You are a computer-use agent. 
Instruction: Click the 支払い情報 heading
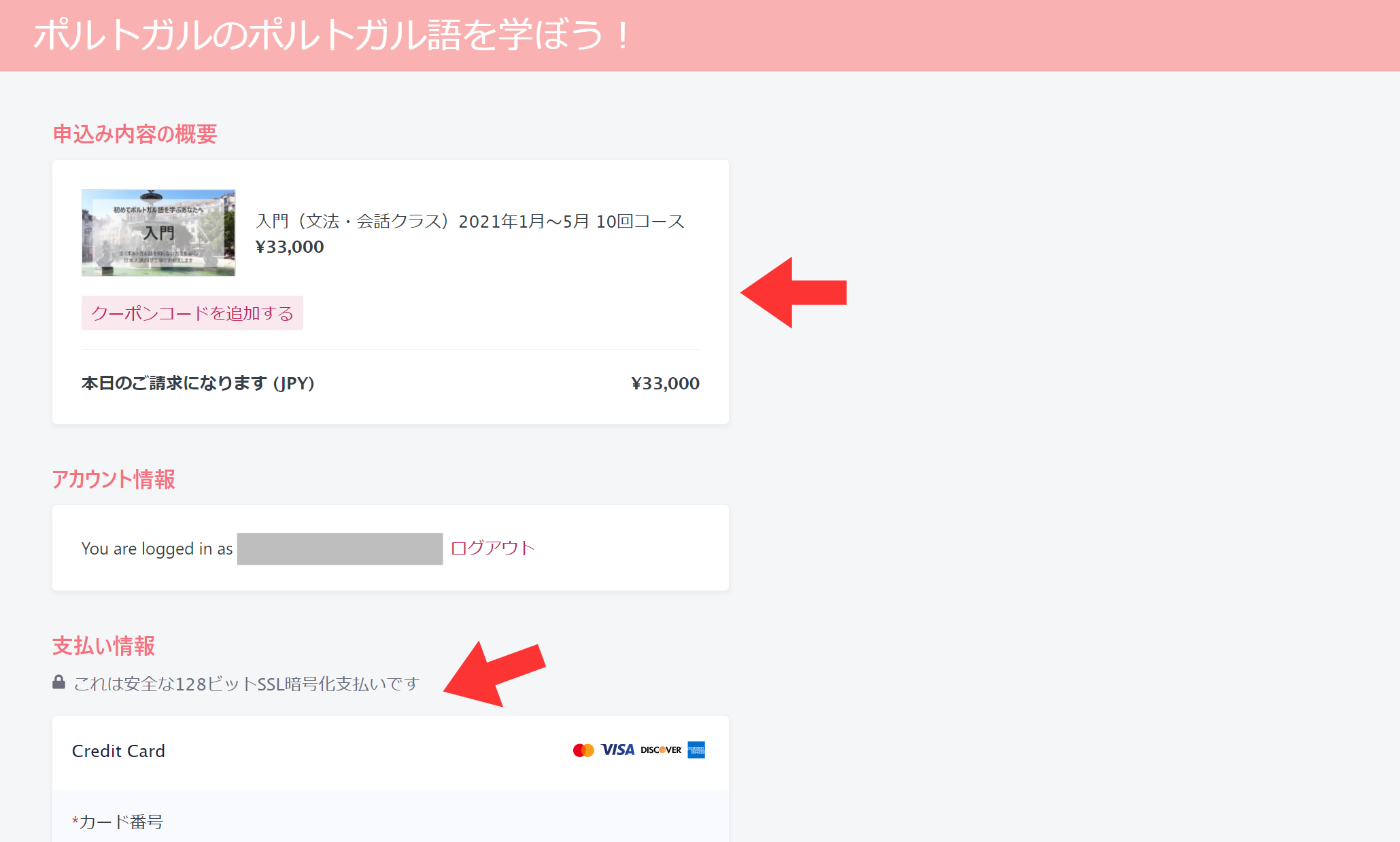coord(103,646)
